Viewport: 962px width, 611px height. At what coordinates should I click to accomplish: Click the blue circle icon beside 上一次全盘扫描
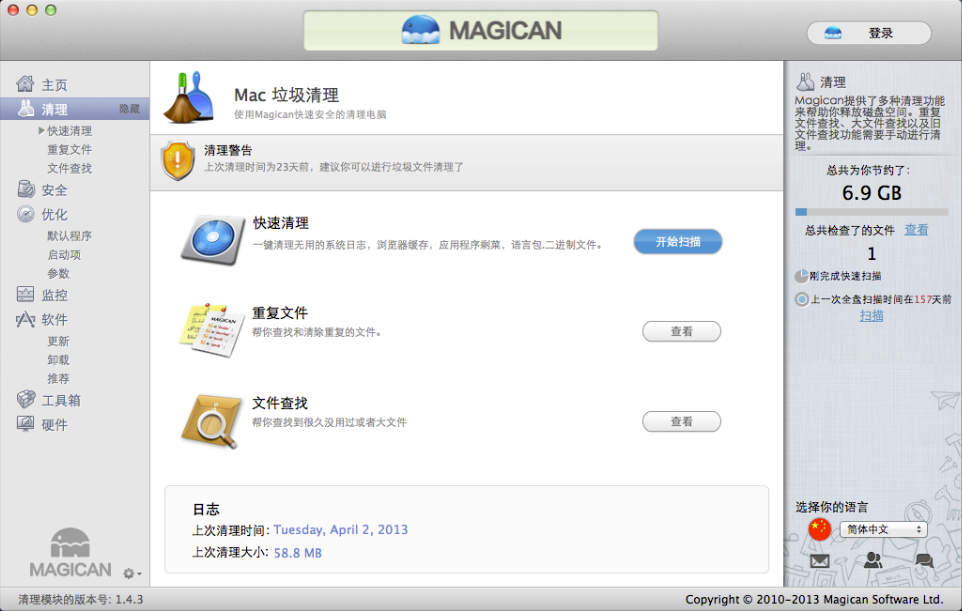tap(802, 299)
